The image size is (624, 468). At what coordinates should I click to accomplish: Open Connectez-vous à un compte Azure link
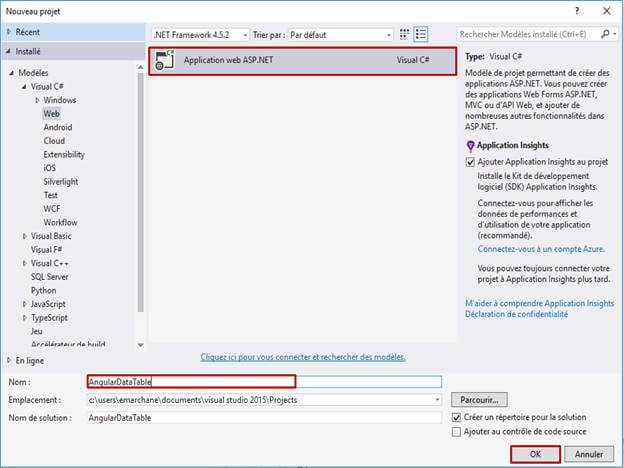pos(541,249)
